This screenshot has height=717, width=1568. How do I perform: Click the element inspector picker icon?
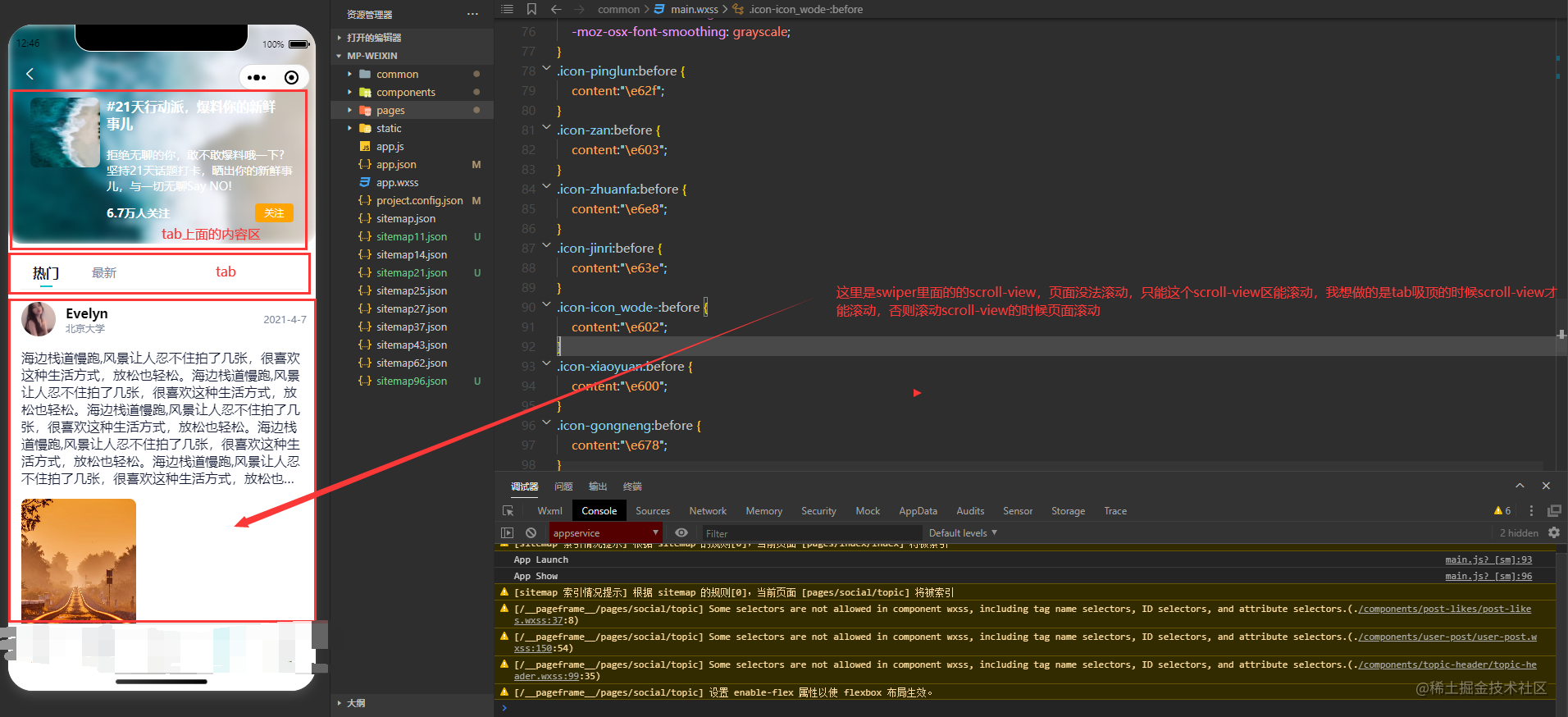[x=508, y=510]
